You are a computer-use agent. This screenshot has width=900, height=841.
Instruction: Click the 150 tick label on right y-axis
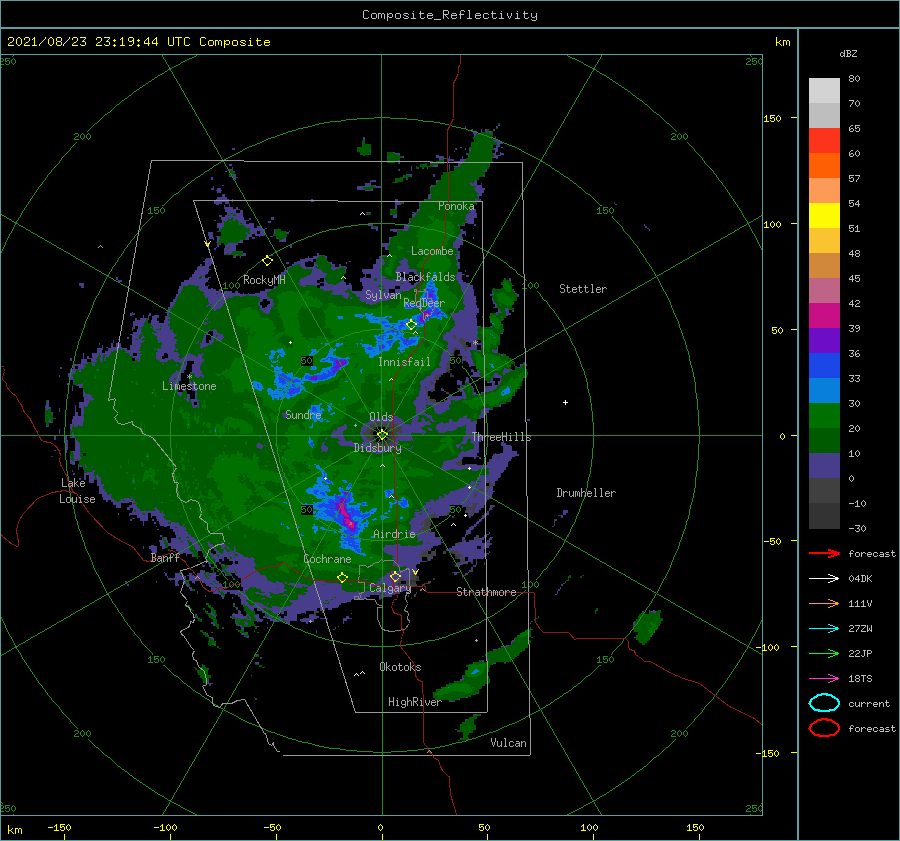coord(772,118)
